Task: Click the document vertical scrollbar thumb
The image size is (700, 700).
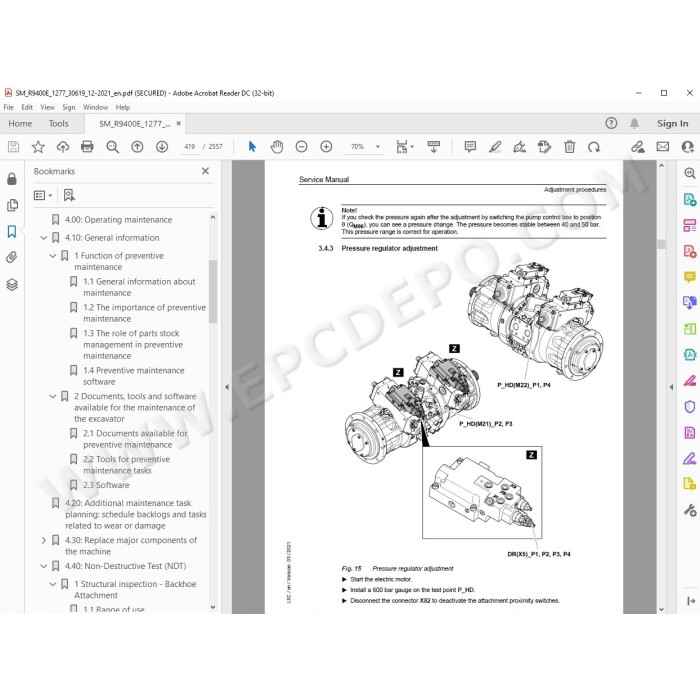Action: 661,244
